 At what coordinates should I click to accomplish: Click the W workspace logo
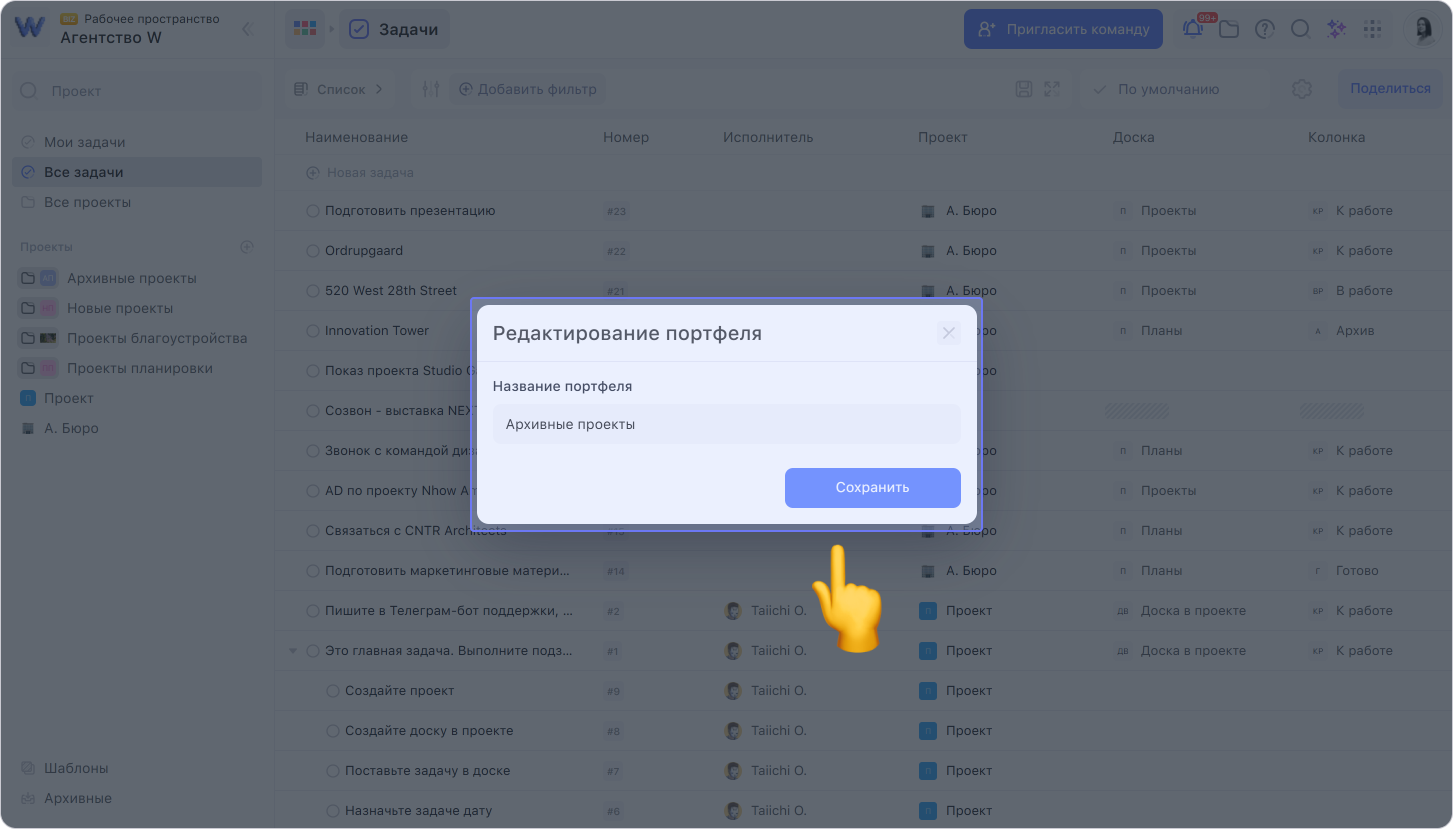click(30, 28)
